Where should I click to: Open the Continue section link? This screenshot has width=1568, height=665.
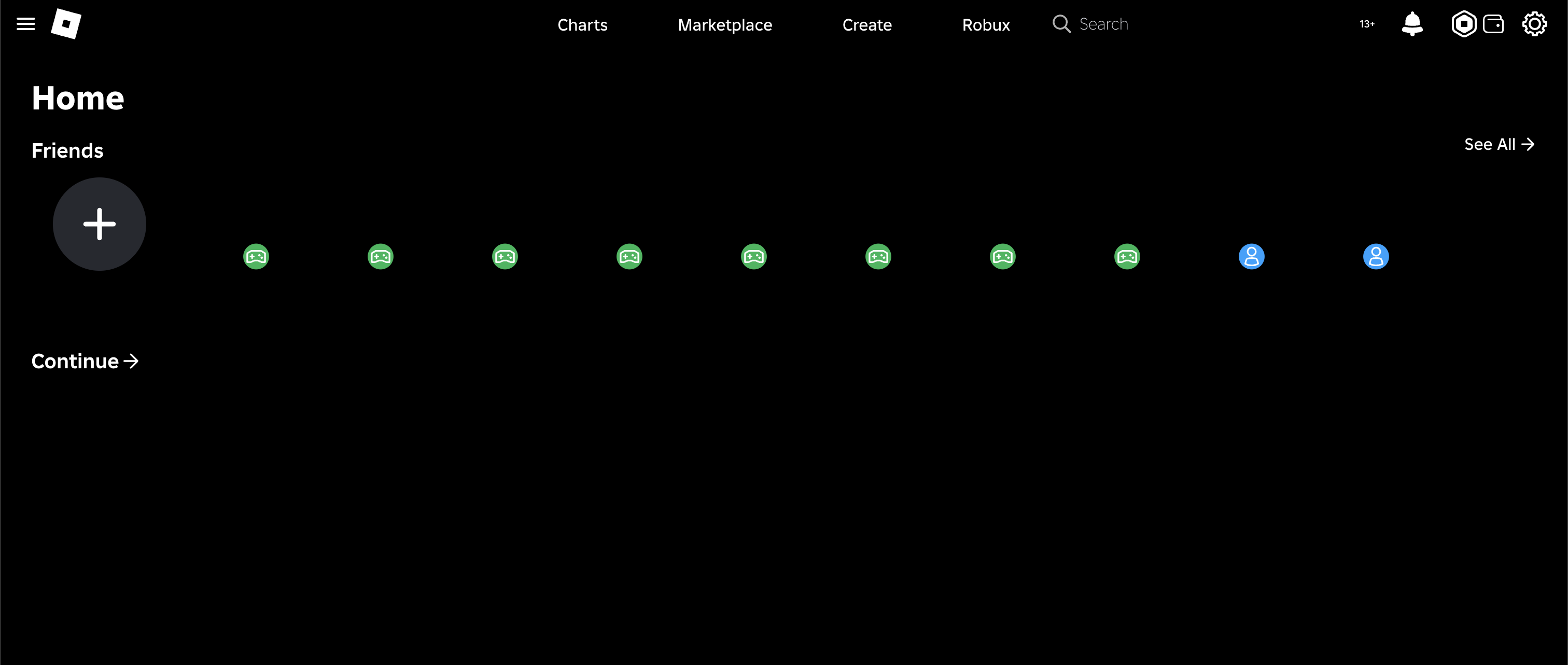click(x=85, y=361)
